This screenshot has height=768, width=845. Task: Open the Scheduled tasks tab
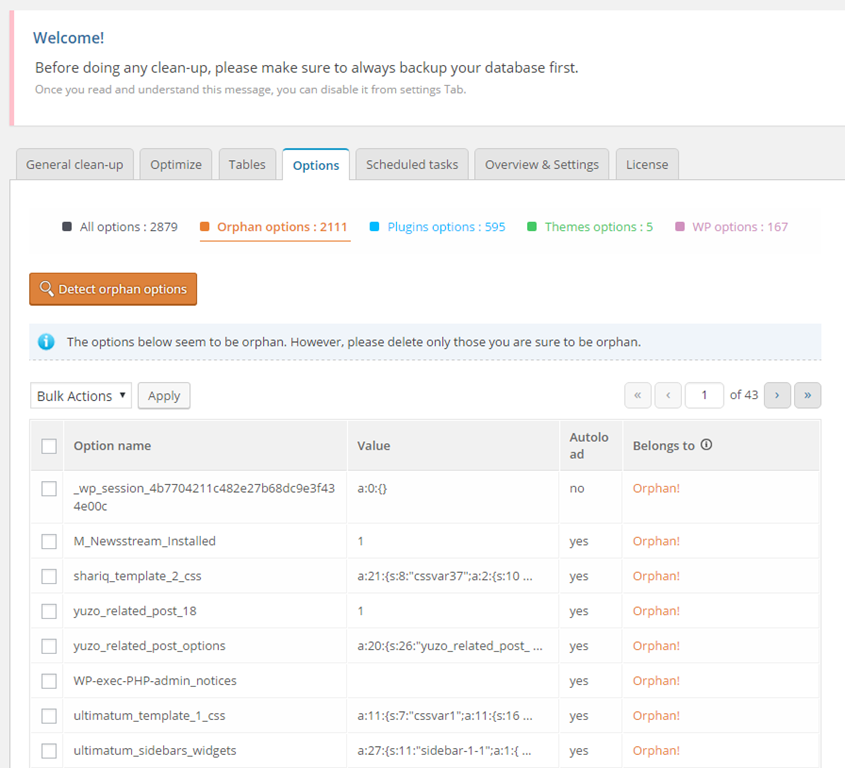[412, 164]
